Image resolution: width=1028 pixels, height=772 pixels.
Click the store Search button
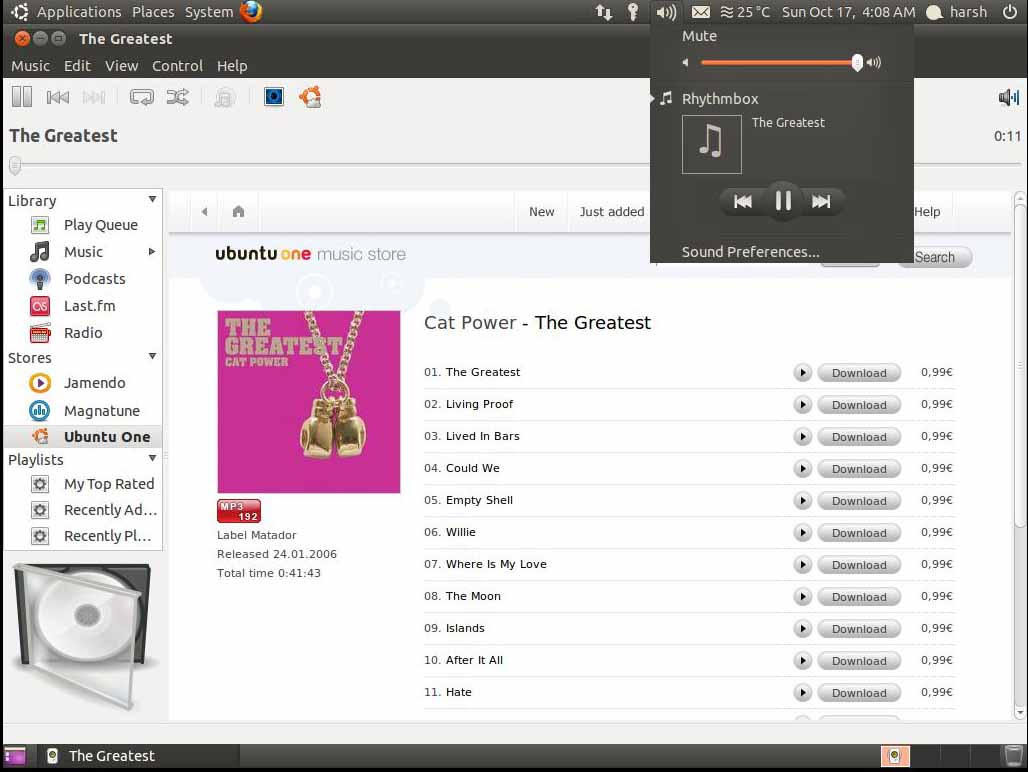click(935, 258)
